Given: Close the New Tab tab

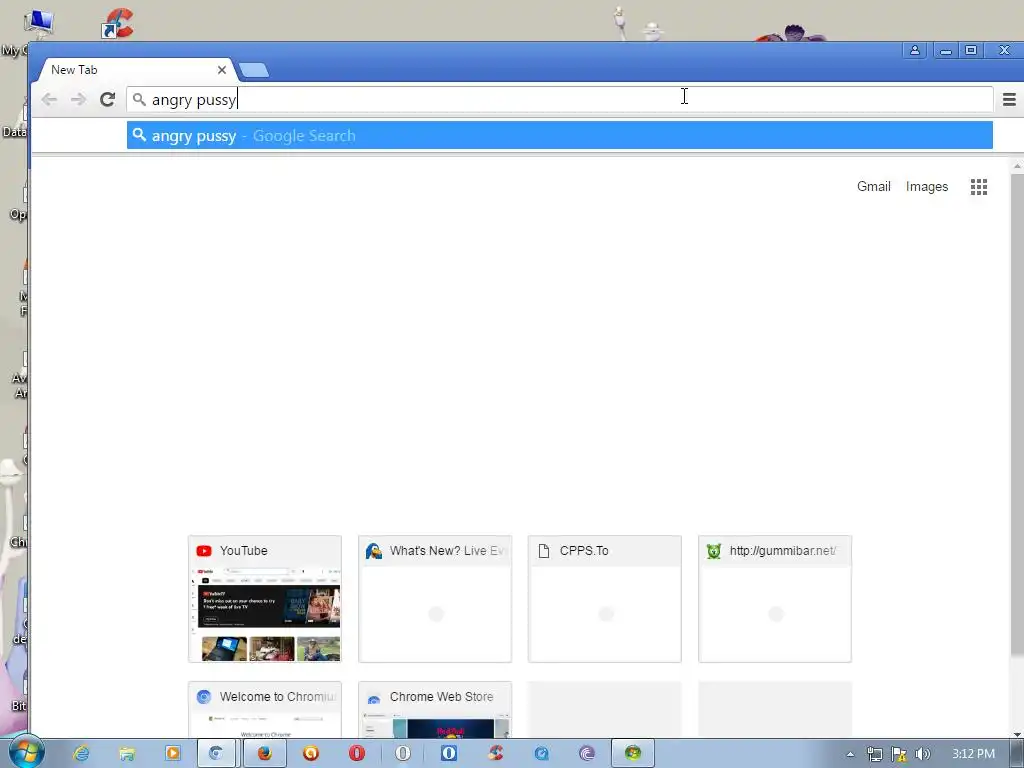Looking at the screenshot, I should tap(222, 70).
